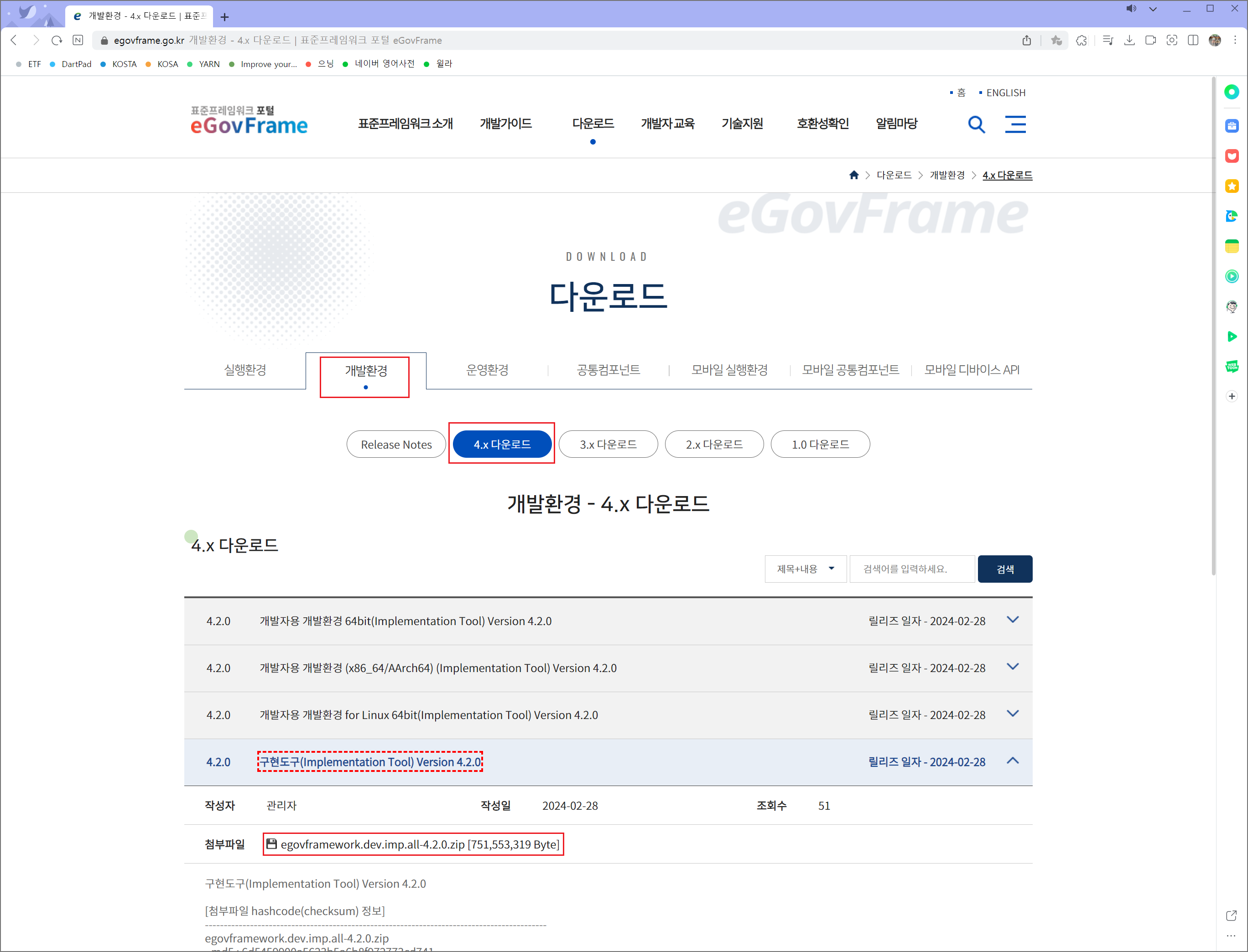The image size is (1248, 952).
Task: Open the 개발가이드 main menu
Action: (505, 124)
